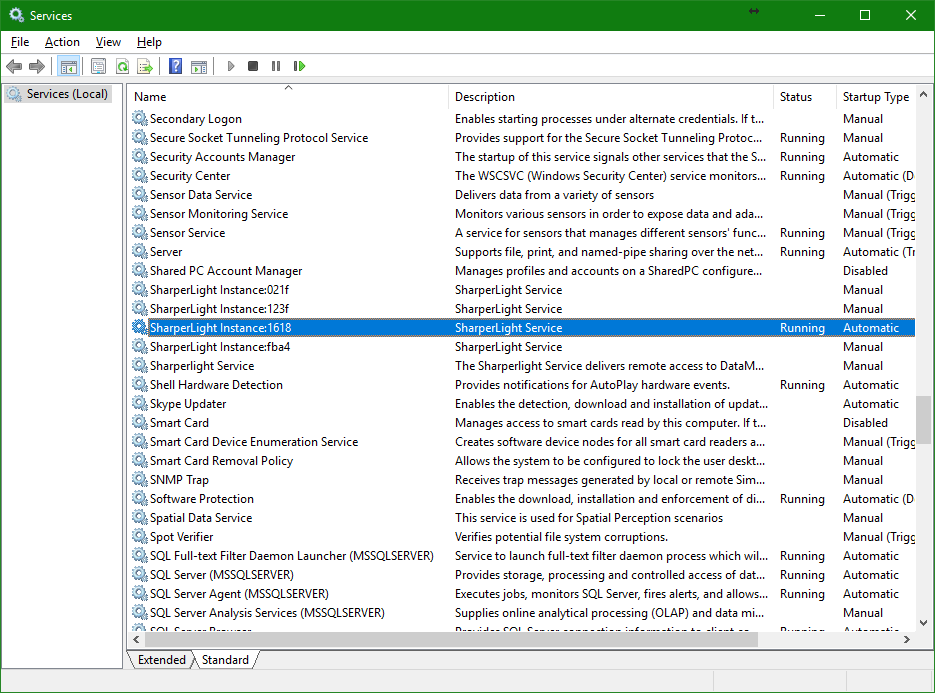
Task: Switch to the Standard tab
Action: (x=225, y=660)
